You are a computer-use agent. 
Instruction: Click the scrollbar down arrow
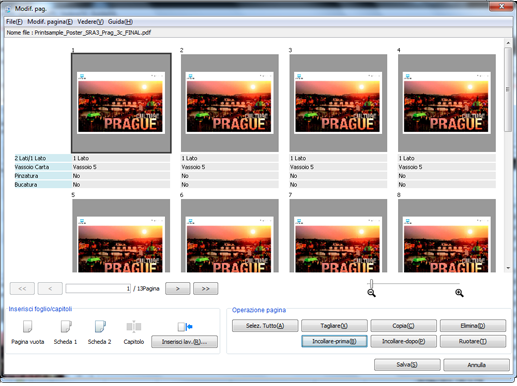point(508,268)
